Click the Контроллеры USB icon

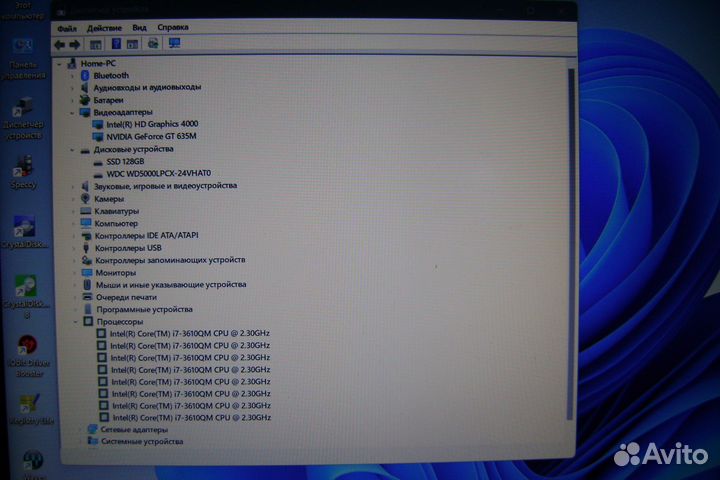point(86,248)
